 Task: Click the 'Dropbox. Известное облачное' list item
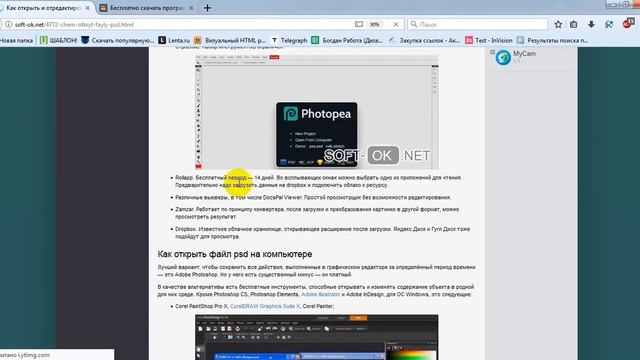tap(322, 233)
